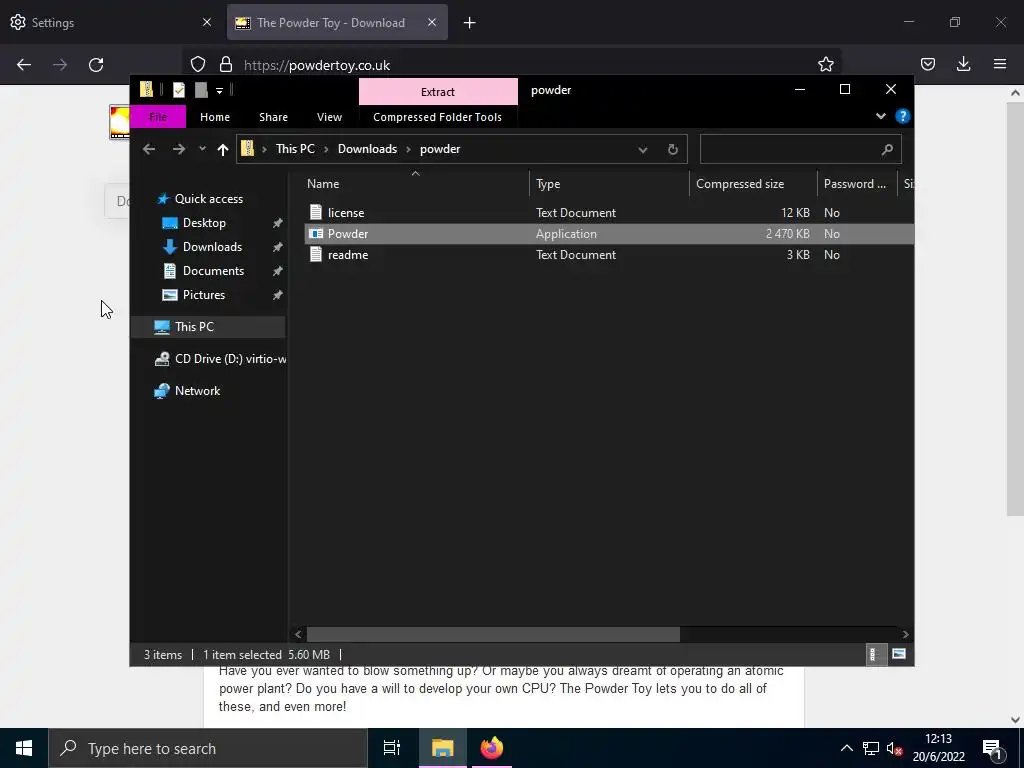This screenshot has width=1024, height=768.
Task: Click Firefox icon on the taskbar
Action: coord(492,748)
